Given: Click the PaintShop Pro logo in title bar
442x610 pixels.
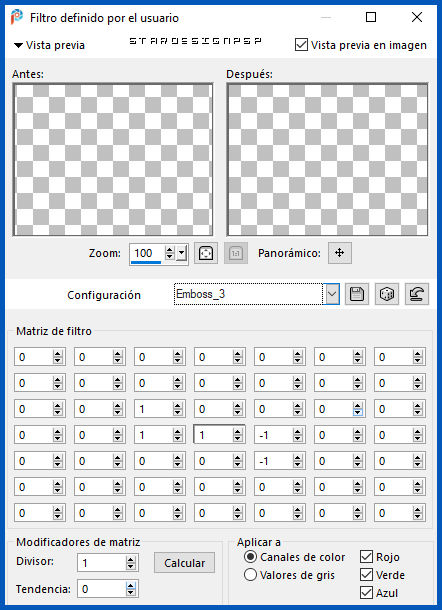Looking at the screenshot, I should (x=17, y=17).
